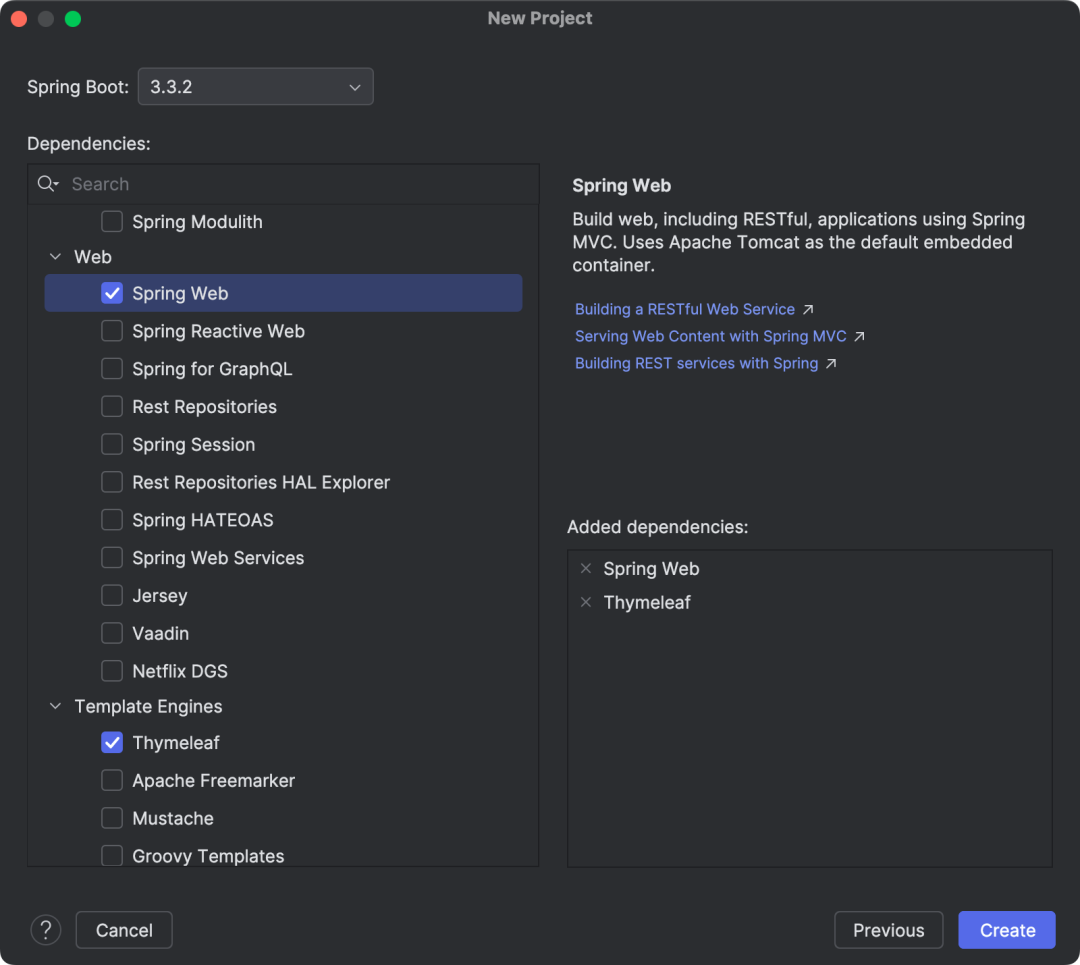The width and height of the screenshot is (1080, 965).
Task: Tick the Rest Repositories checkbox
Action: (x=112, y=406)
